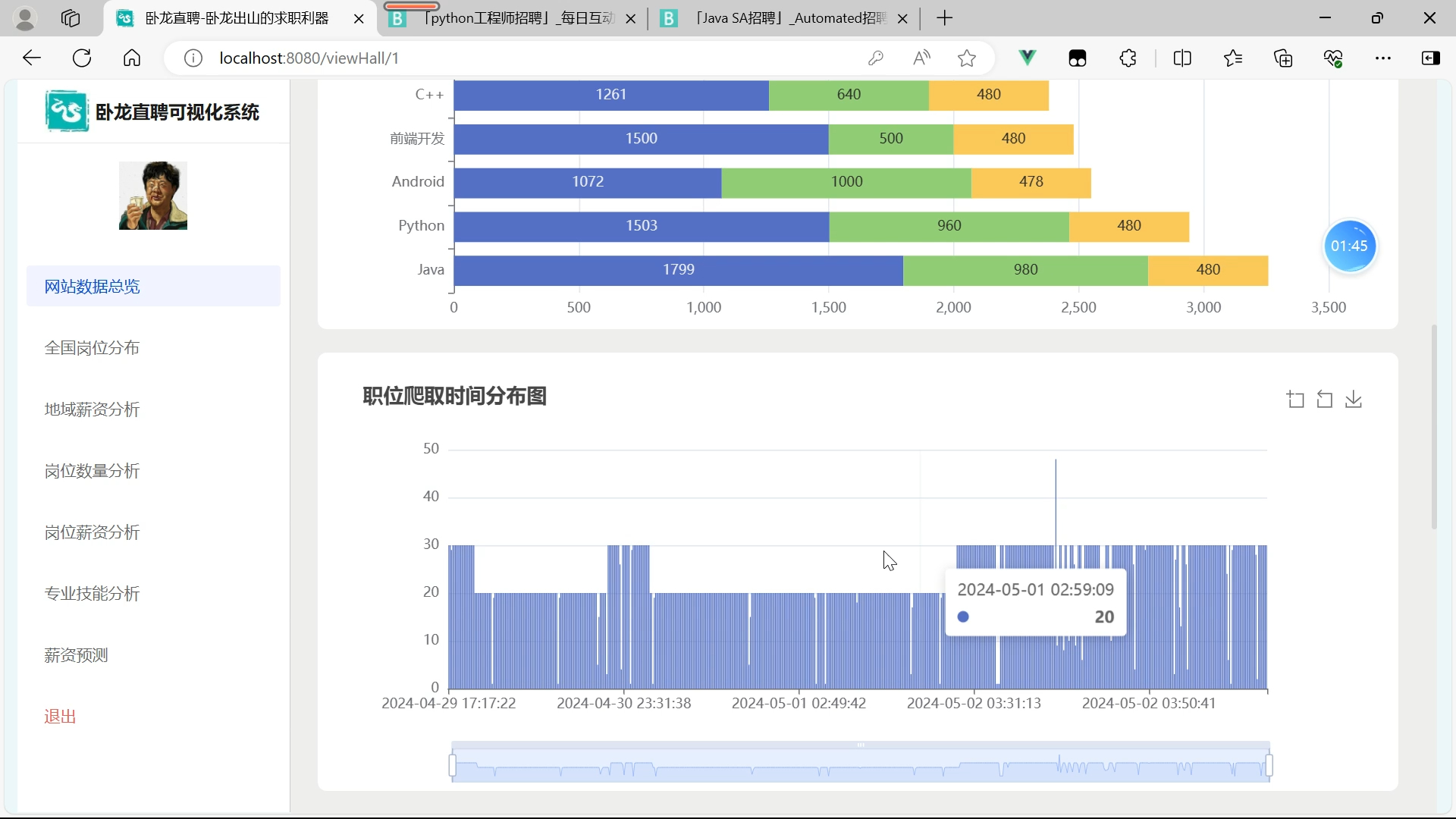
Task: Open the Settings and more ellipsis
Action: [1383, 58]
